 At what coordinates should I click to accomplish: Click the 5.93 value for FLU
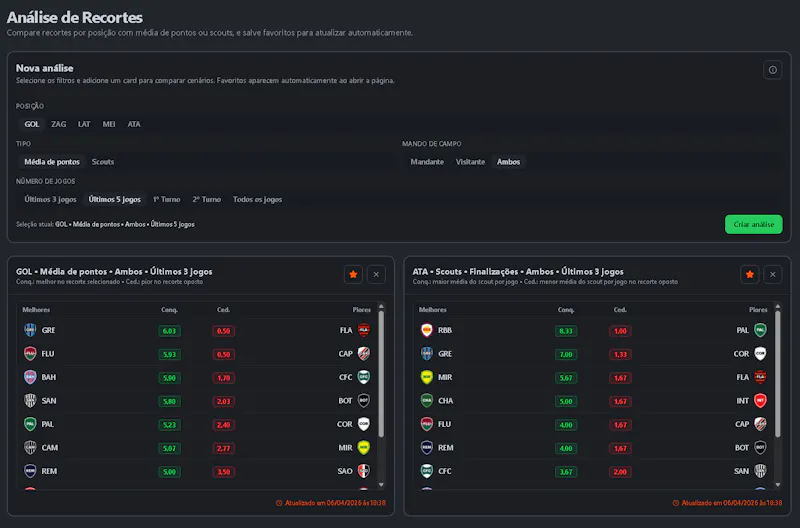(169, 355)
